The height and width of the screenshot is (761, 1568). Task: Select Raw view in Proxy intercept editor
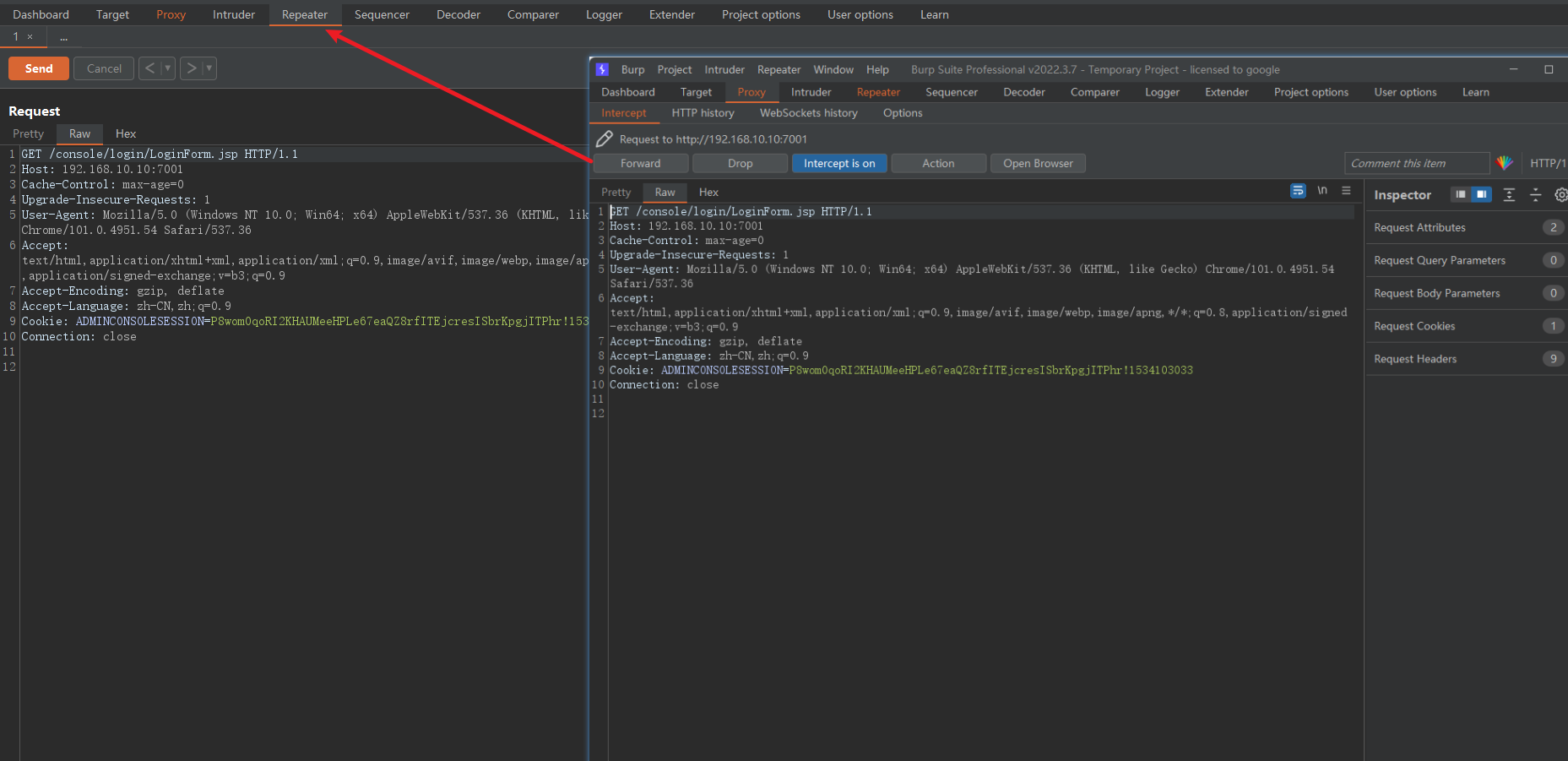tap(665, 192)
